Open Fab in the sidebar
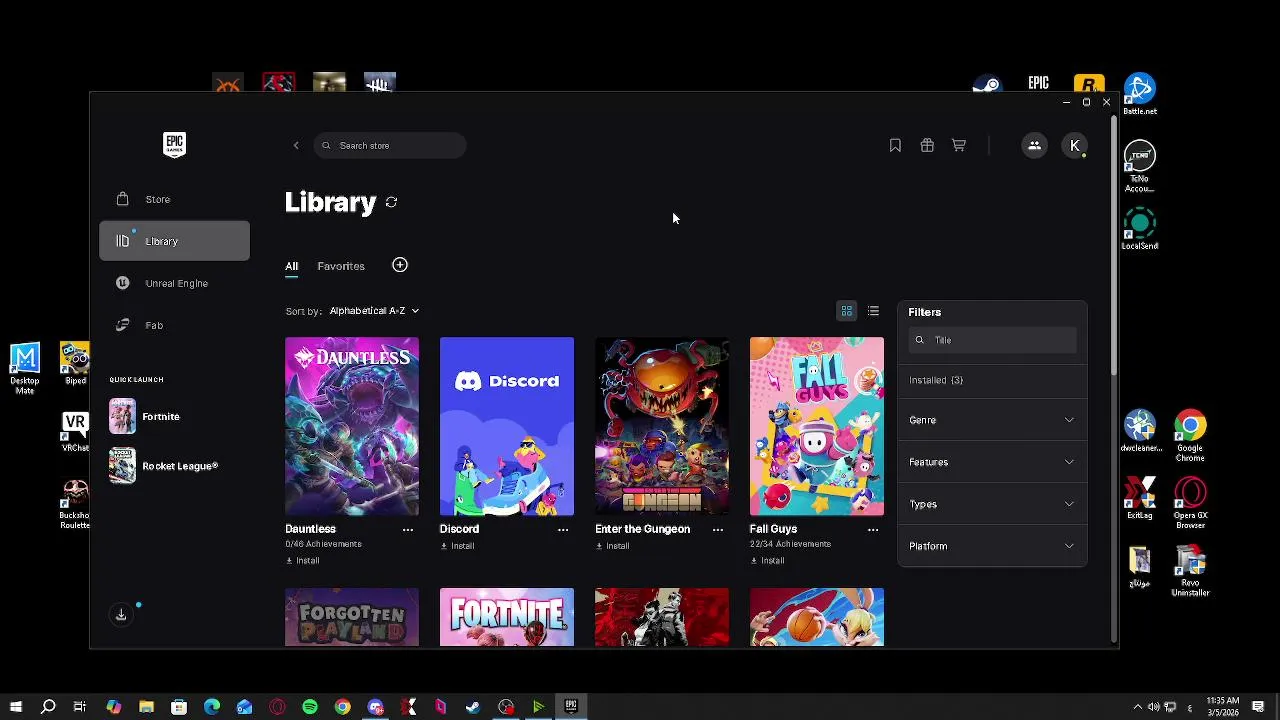Image resolution: width=1280 pixels, height=720 pixels. (x=174, y=325)
